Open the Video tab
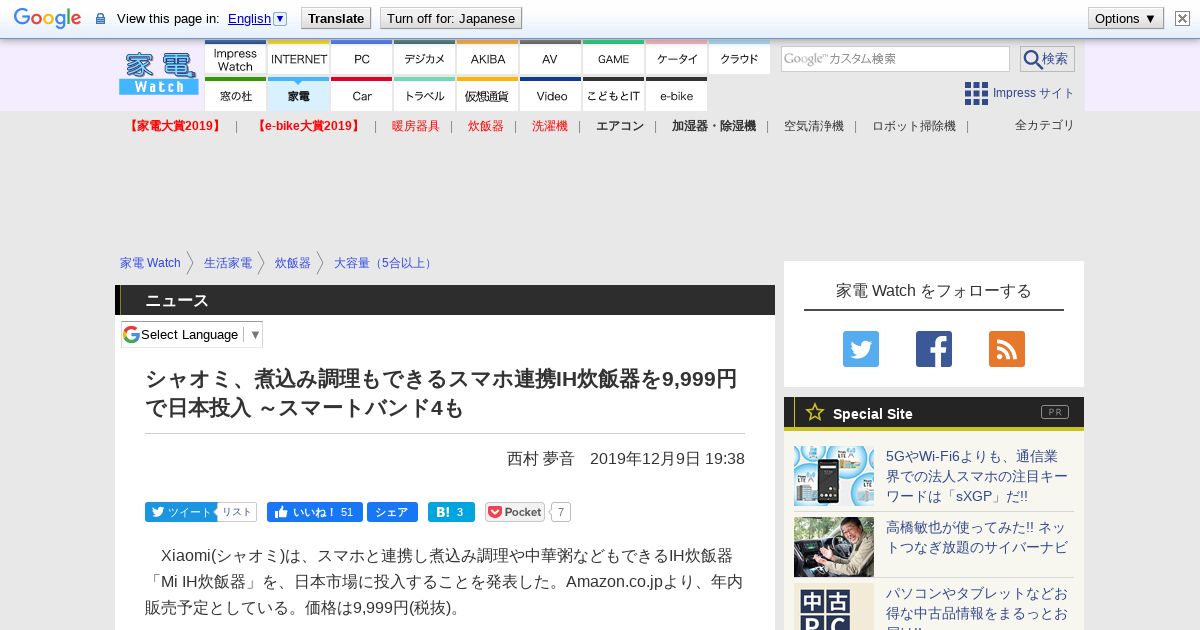The height and width of the screenshot is (630, 1200). (550, 95)
